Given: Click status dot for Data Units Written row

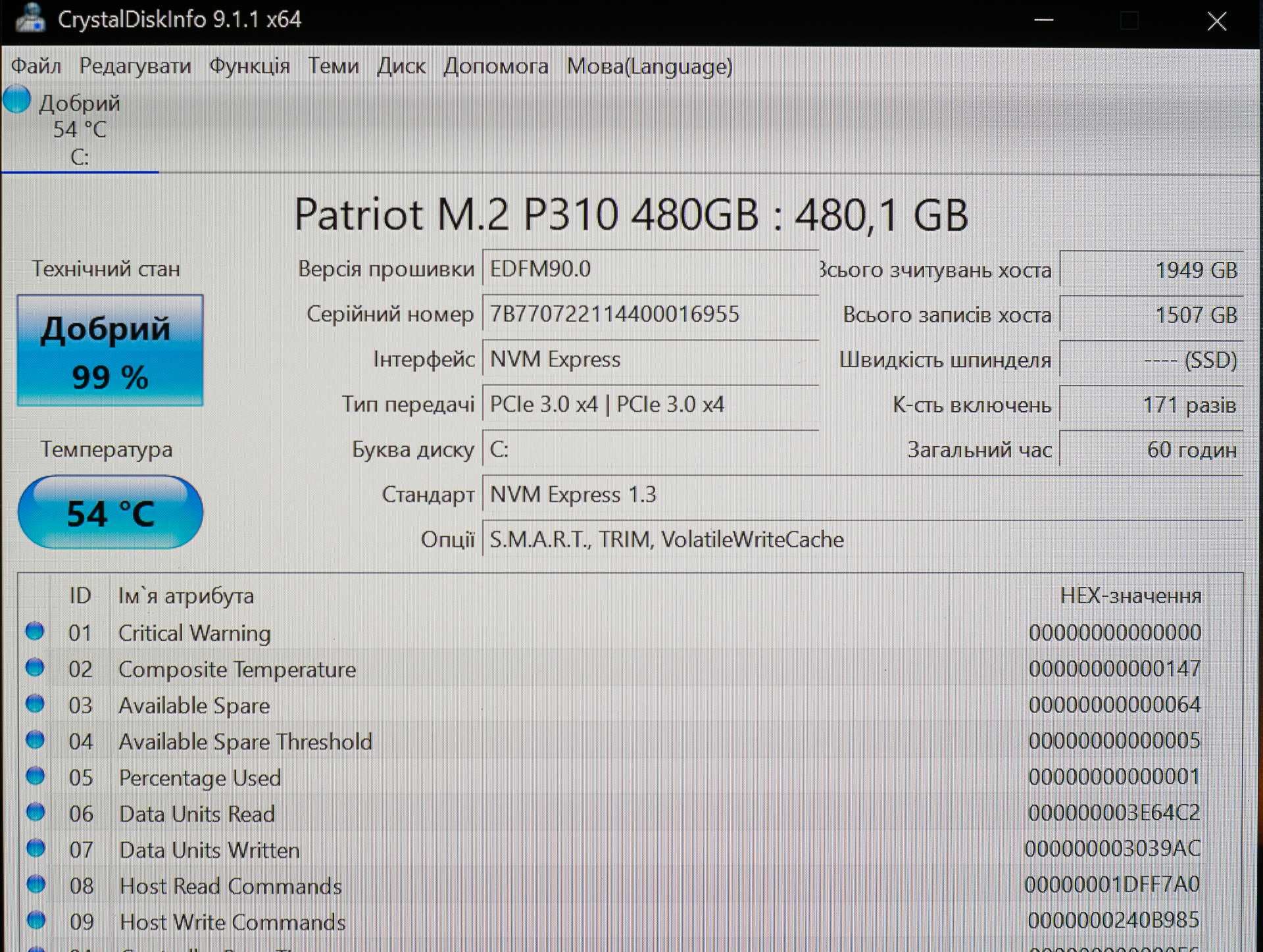Looking at the screenshot, I should (36, 849).
